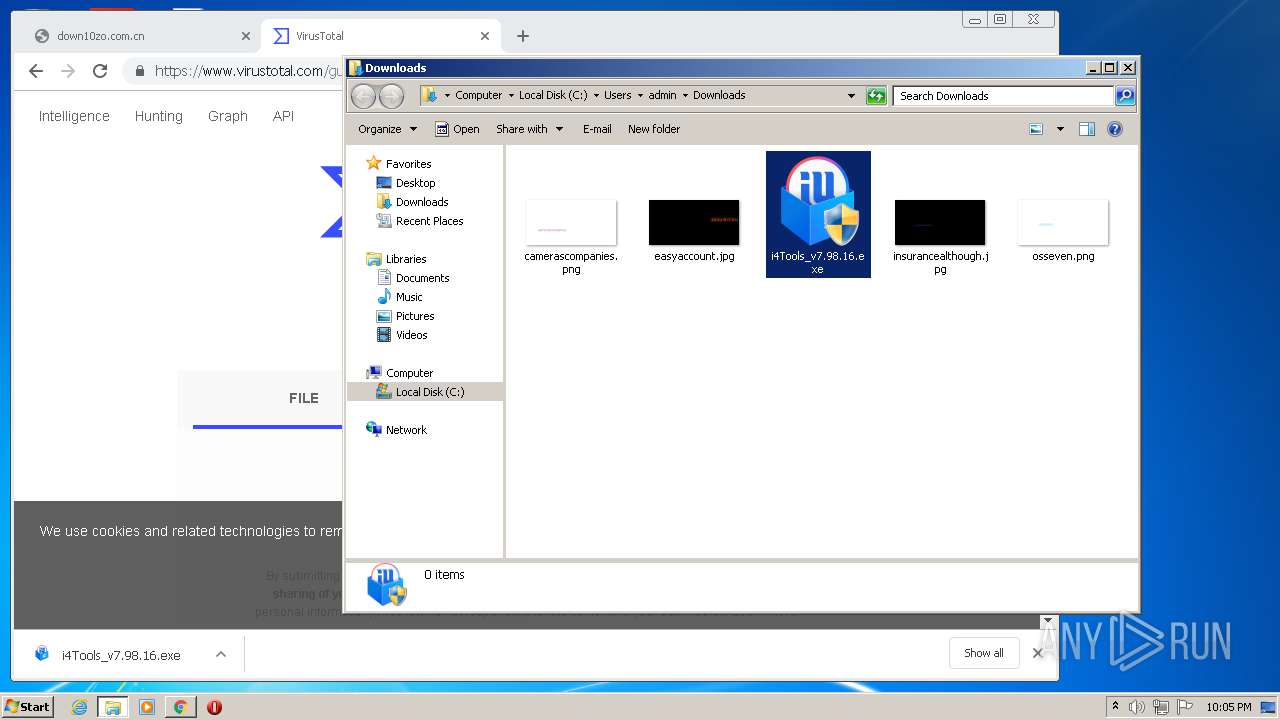Image resolution: width=1280 pixels, height=720 pixels.
Task: Click New folder in the toolbar
Action: [x=654, y=129]
